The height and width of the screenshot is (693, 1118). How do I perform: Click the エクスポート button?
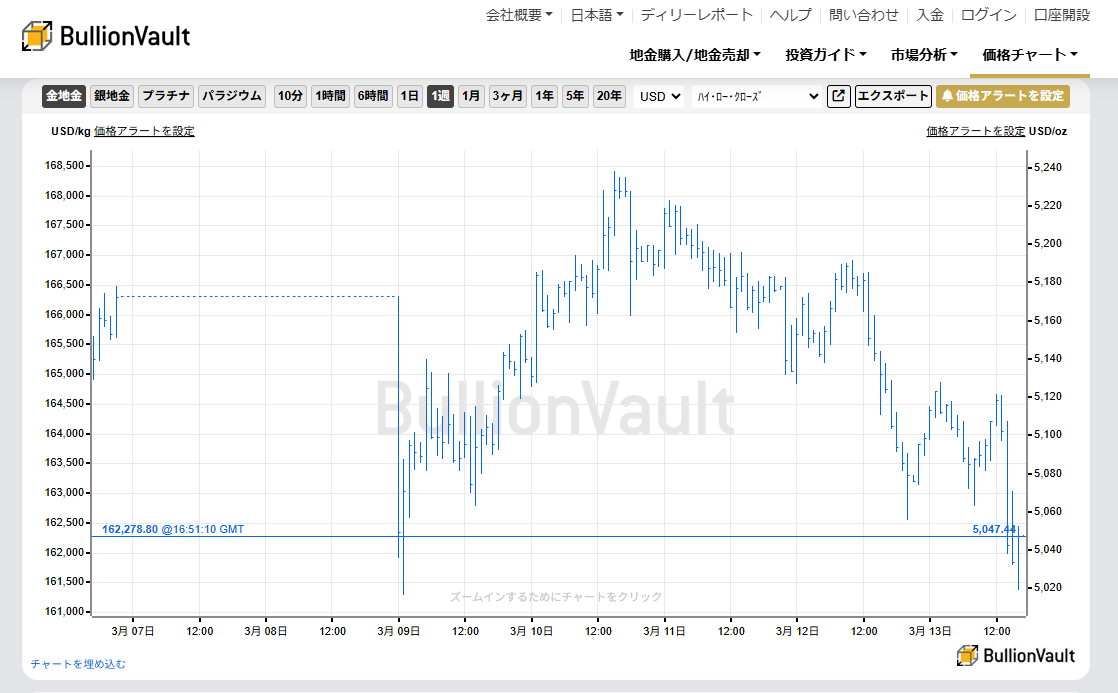[893, 96]
